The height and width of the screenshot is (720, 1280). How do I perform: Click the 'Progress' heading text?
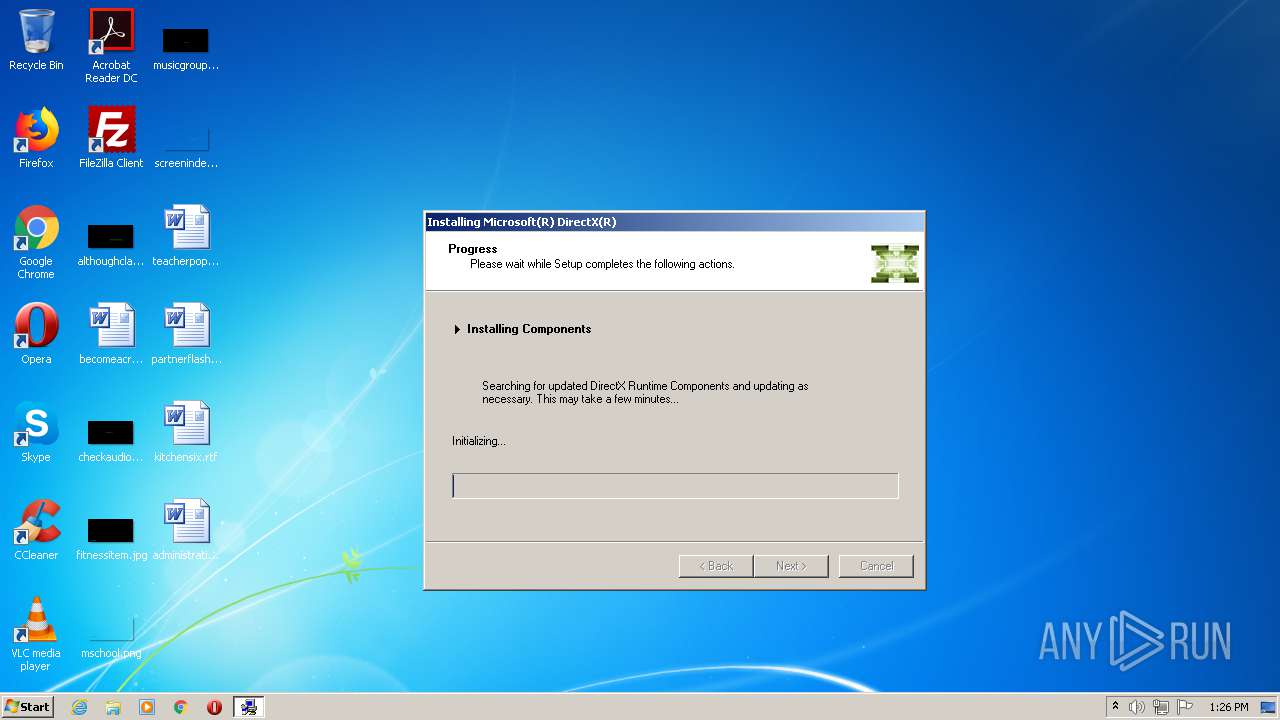click(x=473, y=249)
